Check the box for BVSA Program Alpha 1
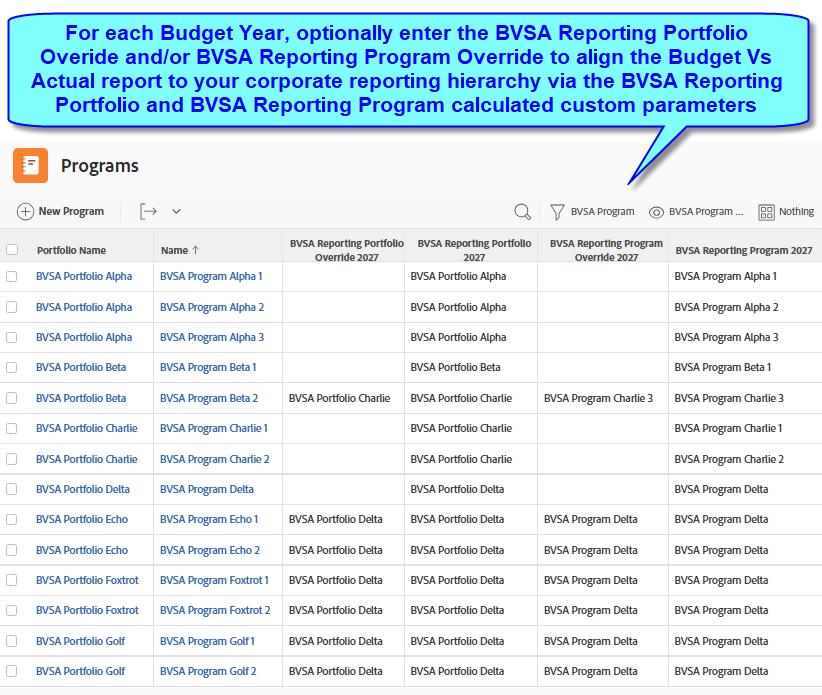 (x=12, y=277)
